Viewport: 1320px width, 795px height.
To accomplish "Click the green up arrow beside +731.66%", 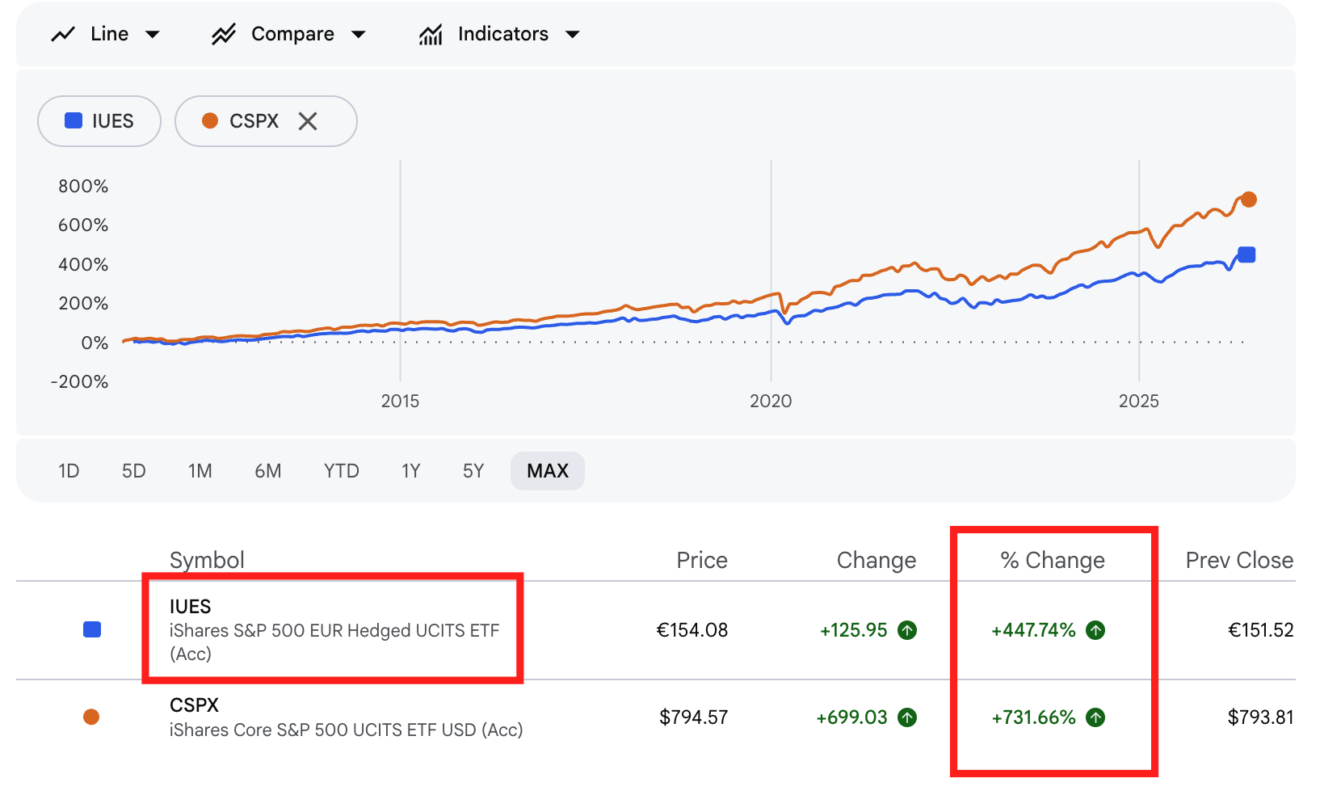I will (x=1096, y=717).
